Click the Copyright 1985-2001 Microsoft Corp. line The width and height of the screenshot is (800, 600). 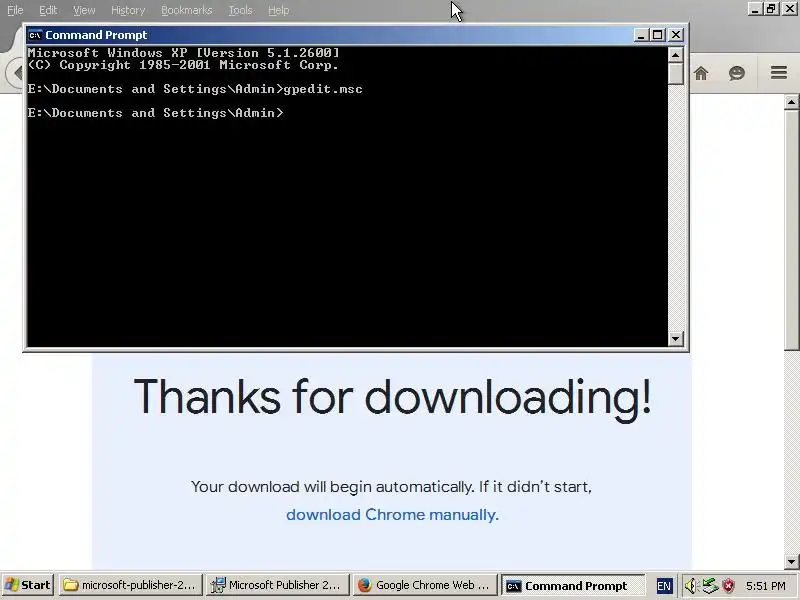pyautogui.click(x=183, y=65)
